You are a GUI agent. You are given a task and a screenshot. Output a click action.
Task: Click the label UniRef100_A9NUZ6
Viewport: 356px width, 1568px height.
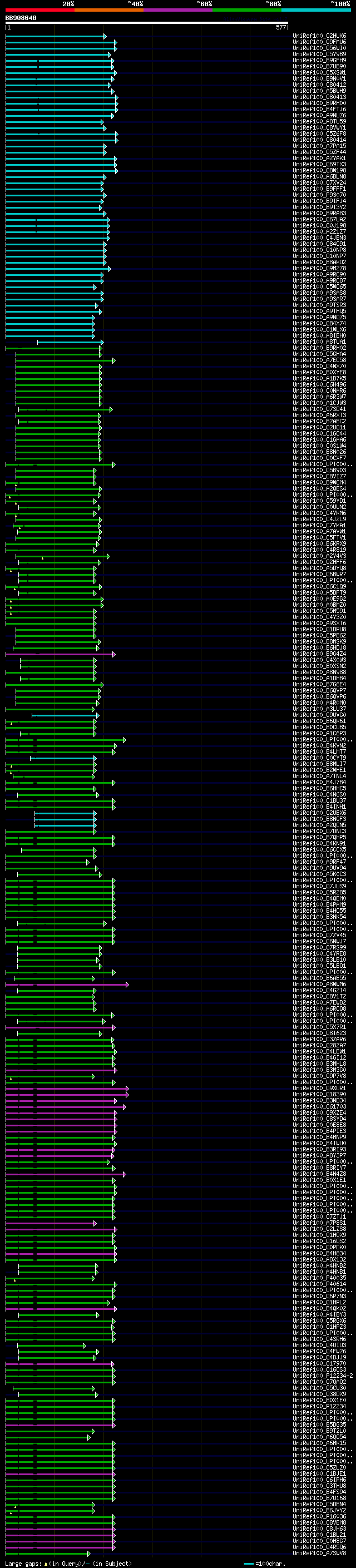coord(319,116)
